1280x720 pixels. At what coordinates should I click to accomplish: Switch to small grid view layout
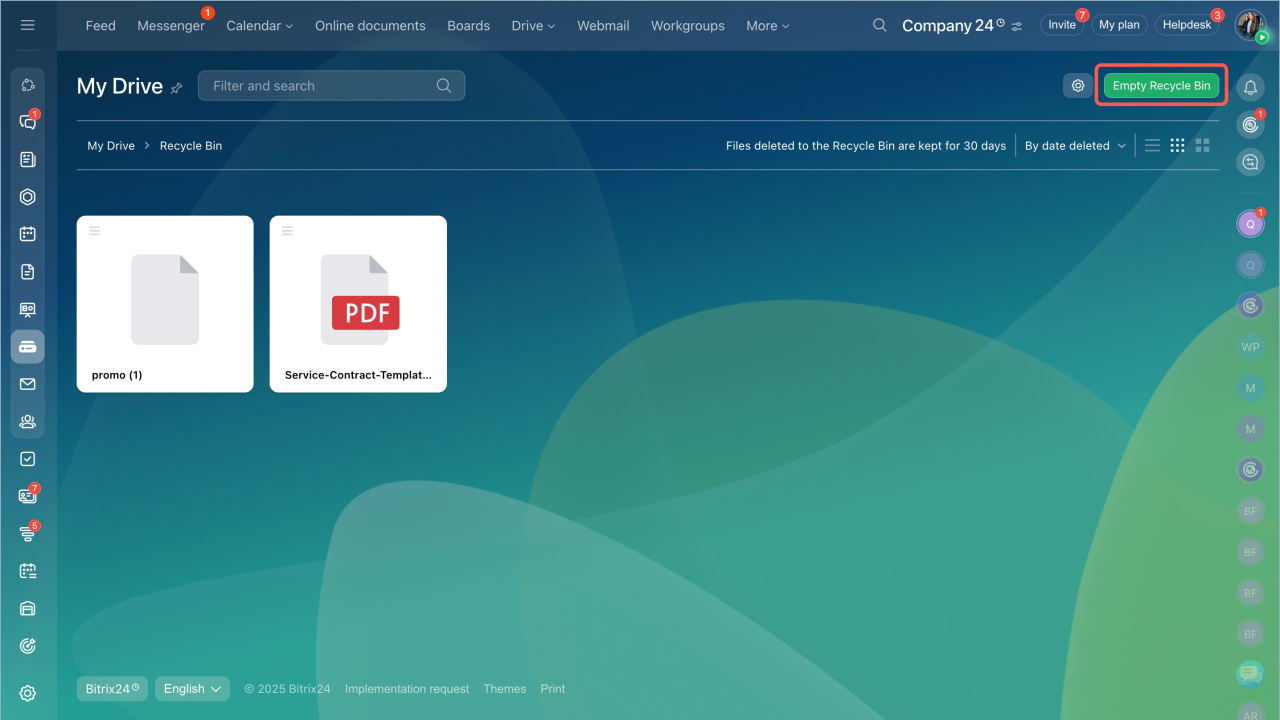point(1177,146)
